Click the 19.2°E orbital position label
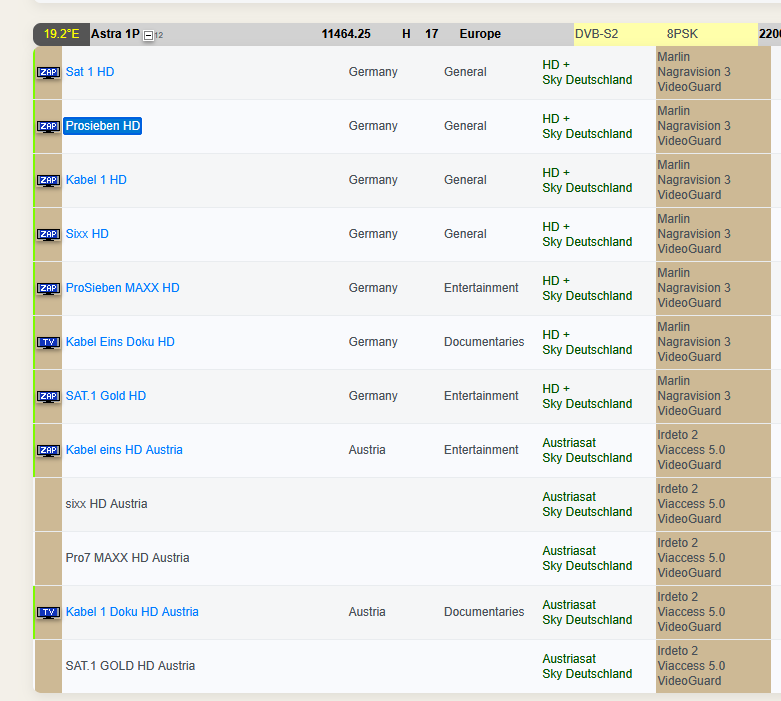781x701 pixels. [61, 34]
